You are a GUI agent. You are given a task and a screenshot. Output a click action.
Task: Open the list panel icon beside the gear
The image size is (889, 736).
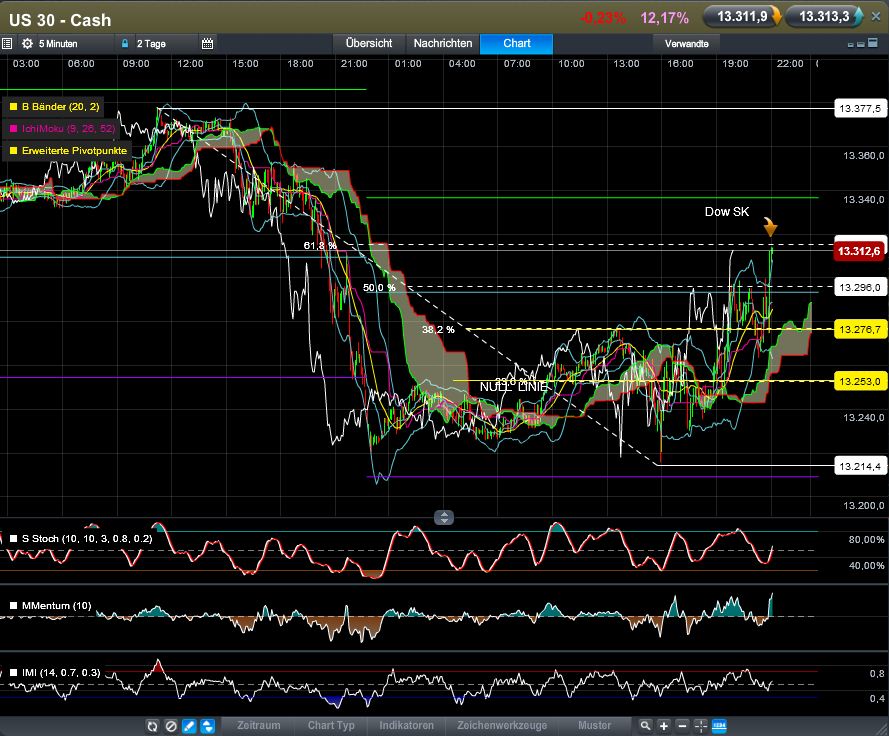point(7,44)
